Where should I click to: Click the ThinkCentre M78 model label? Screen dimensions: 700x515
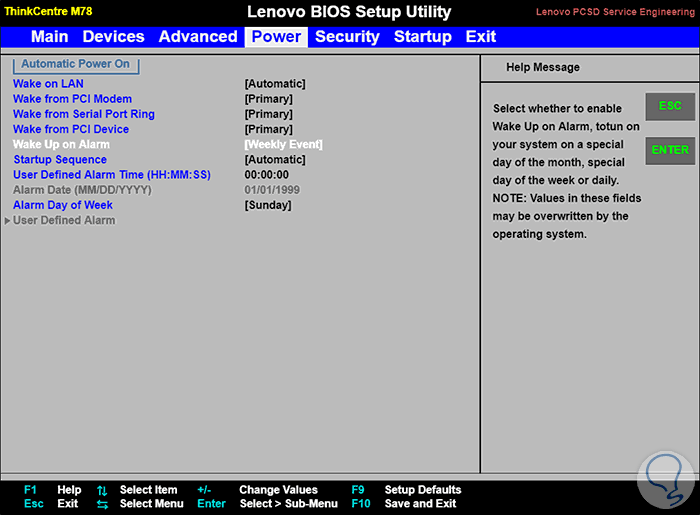click(x=48, y=11)
